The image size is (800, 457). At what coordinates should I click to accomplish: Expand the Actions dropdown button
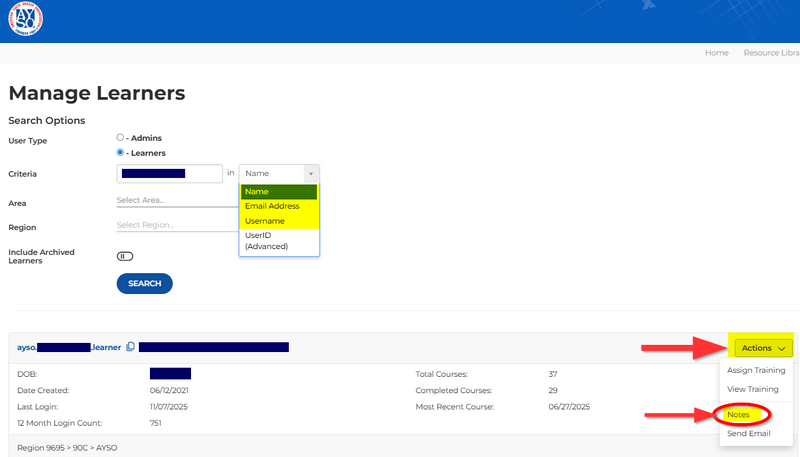pyautogui.click(x=761, y=348)
